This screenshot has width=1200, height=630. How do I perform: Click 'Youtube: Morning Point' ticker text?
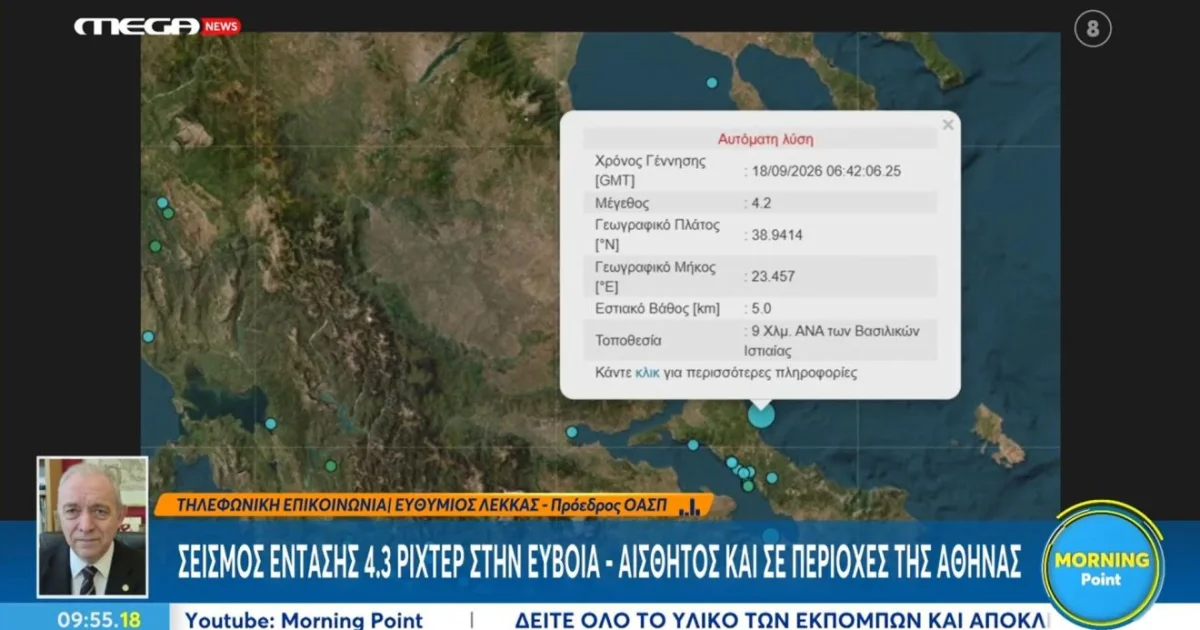304,620
